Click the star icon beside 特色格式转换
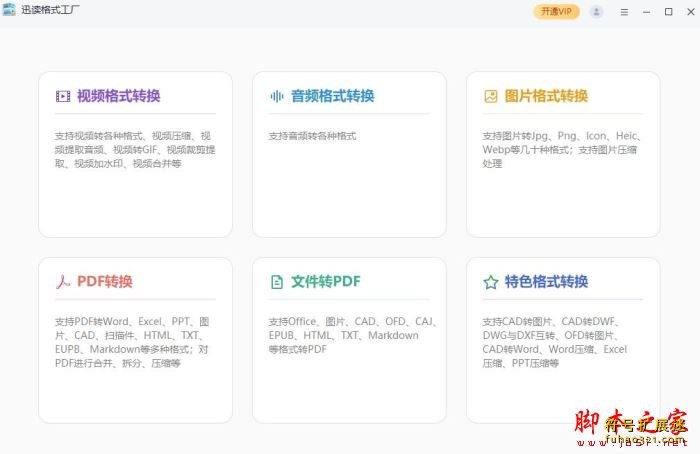Screen dimensions: 700x454 coord(491,282)
